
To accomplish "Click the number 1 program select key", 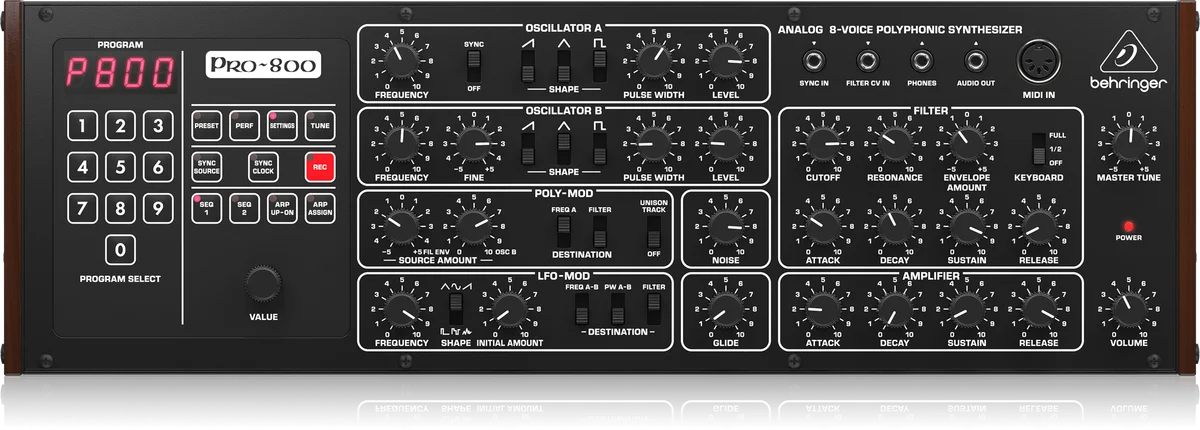I will point(82,126).
